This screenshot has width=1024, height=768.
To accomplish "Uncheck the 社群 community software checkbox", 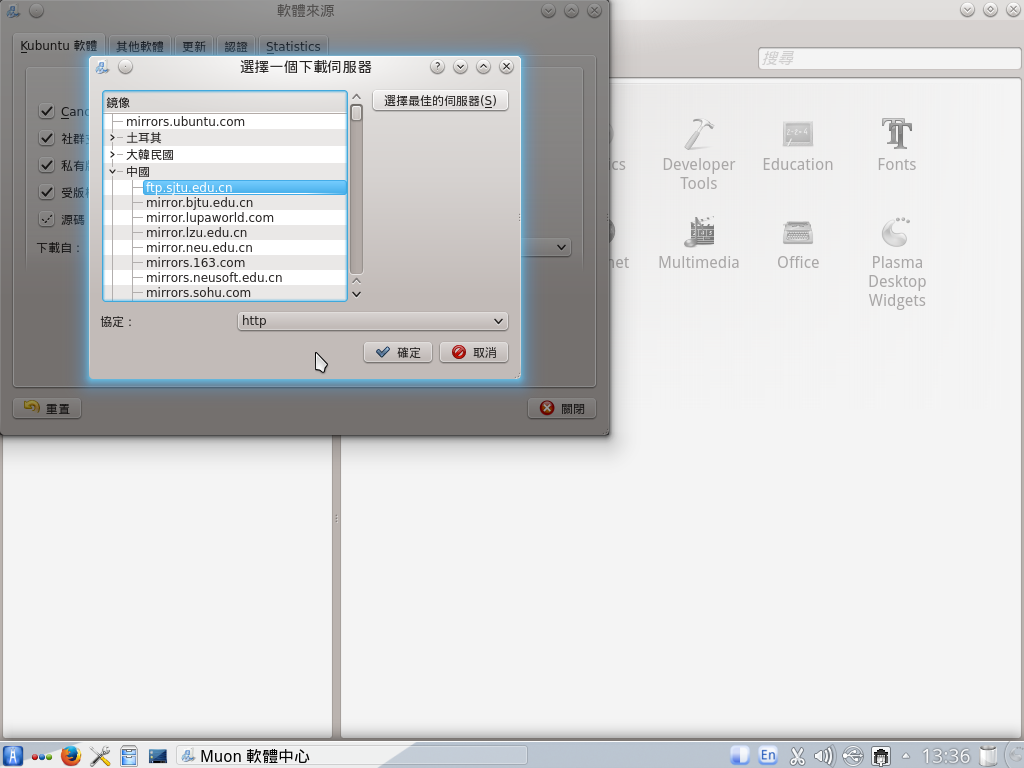I will click(46, 138).
